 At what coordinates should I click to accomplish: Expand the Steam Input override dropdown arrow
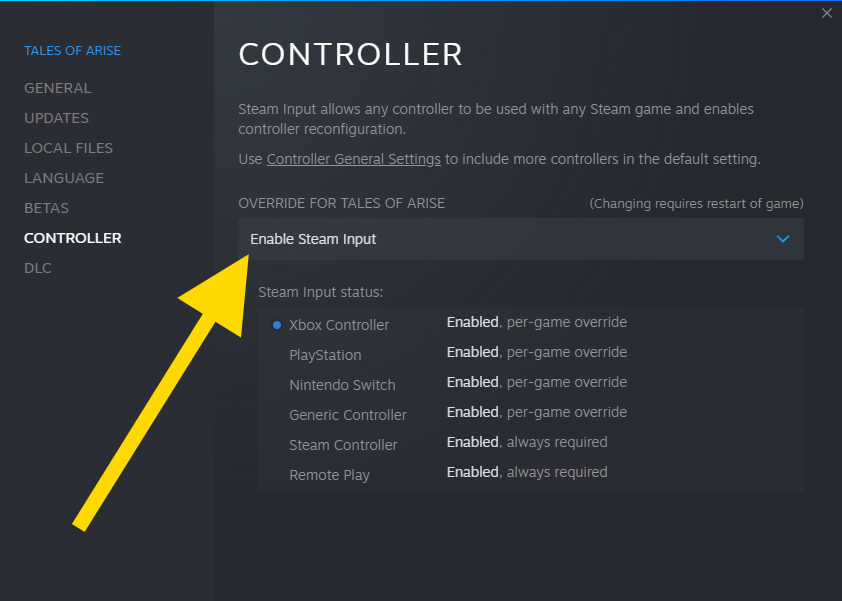(783, 239)
